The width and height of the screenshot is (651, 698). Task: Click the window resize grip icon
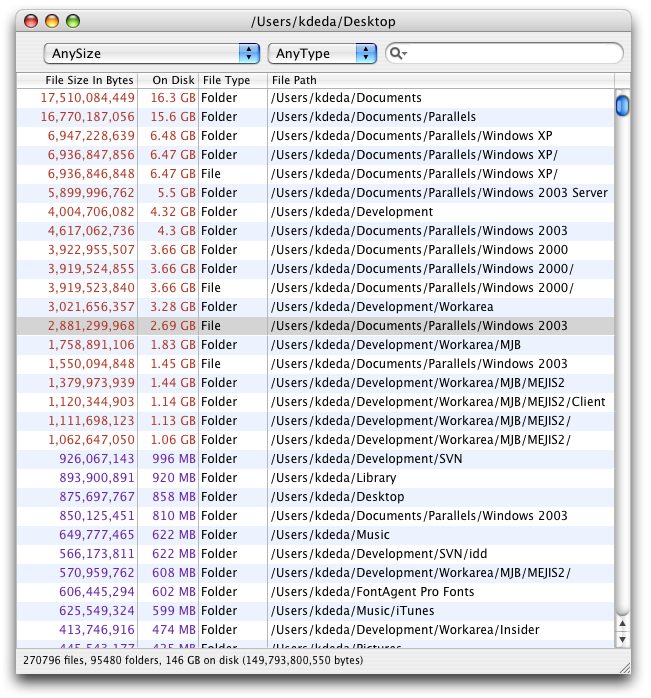[624, 668]
